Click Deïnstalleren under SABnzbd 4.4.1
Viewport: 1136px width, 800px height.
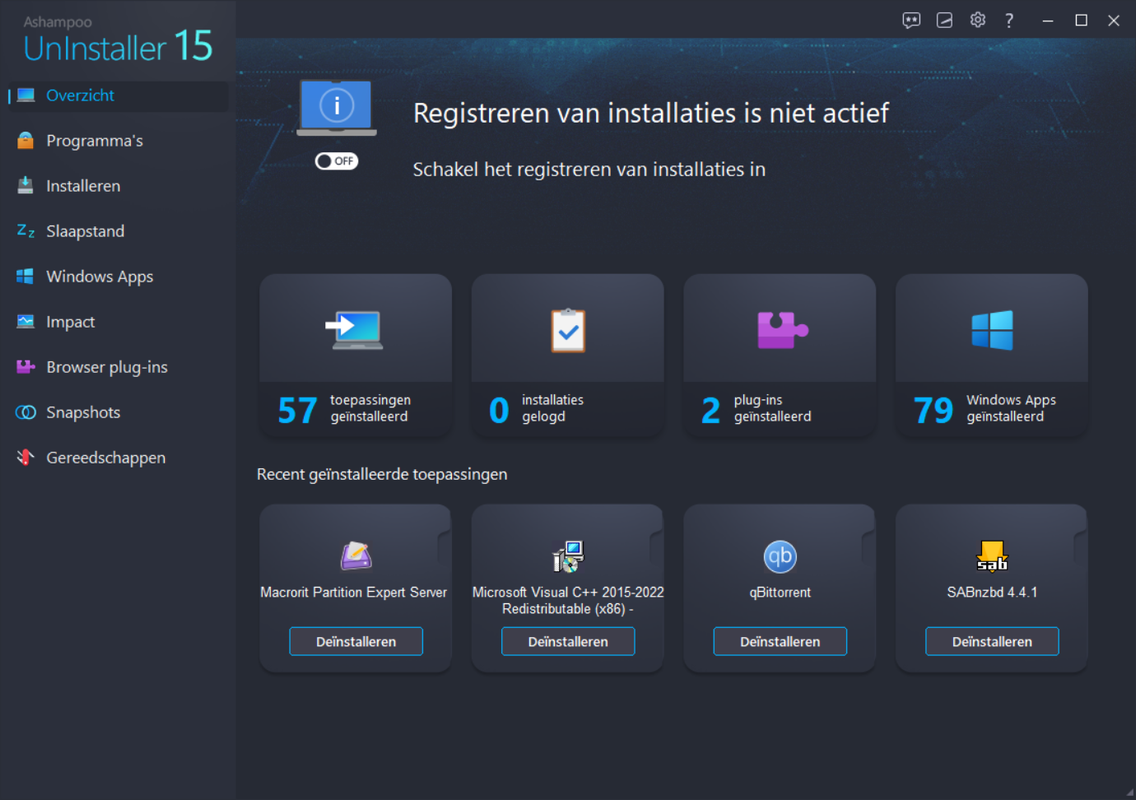pyautogui.click(x=992, y=641)
